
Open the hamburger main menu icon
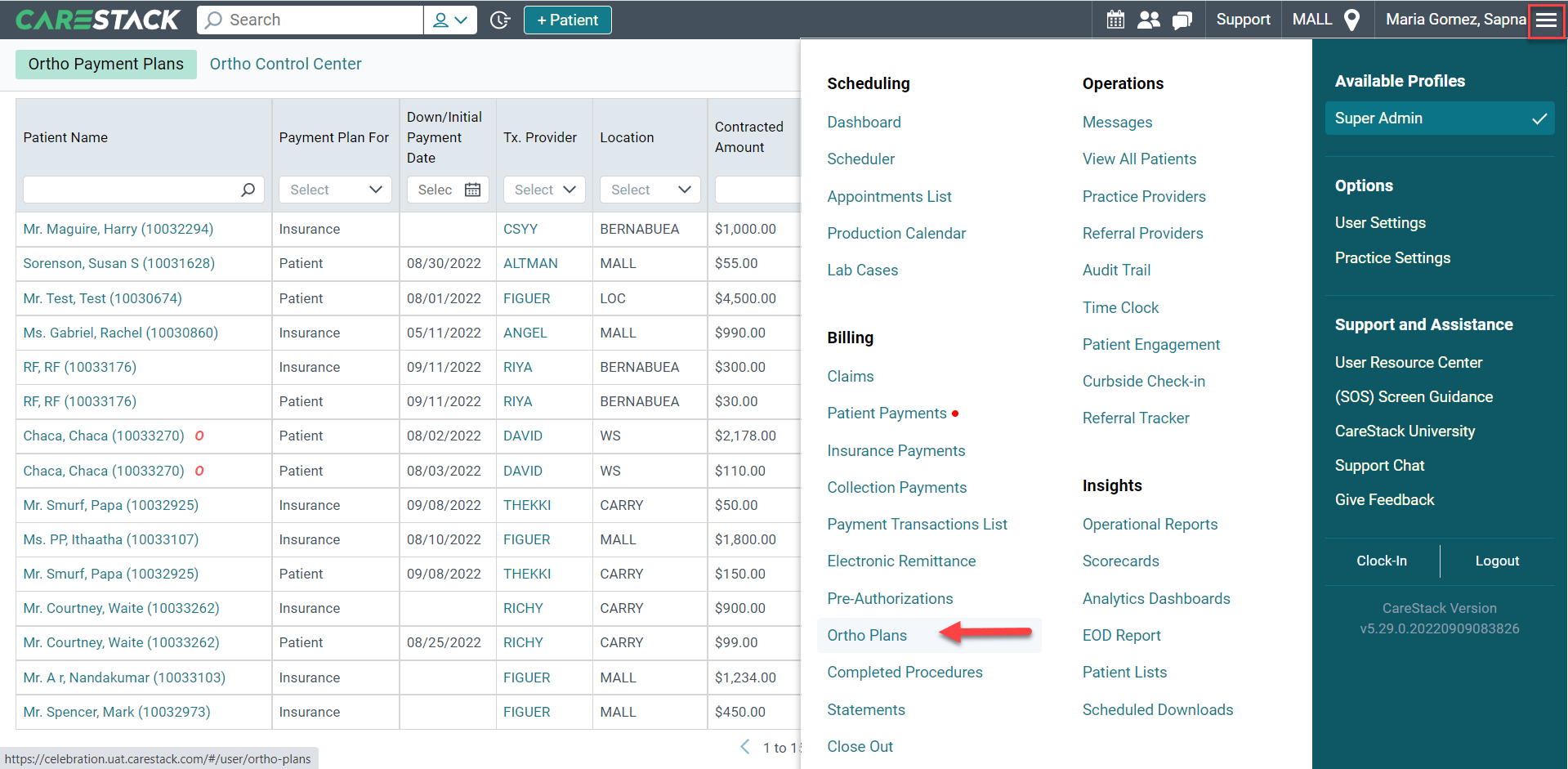pos(1546,20)
